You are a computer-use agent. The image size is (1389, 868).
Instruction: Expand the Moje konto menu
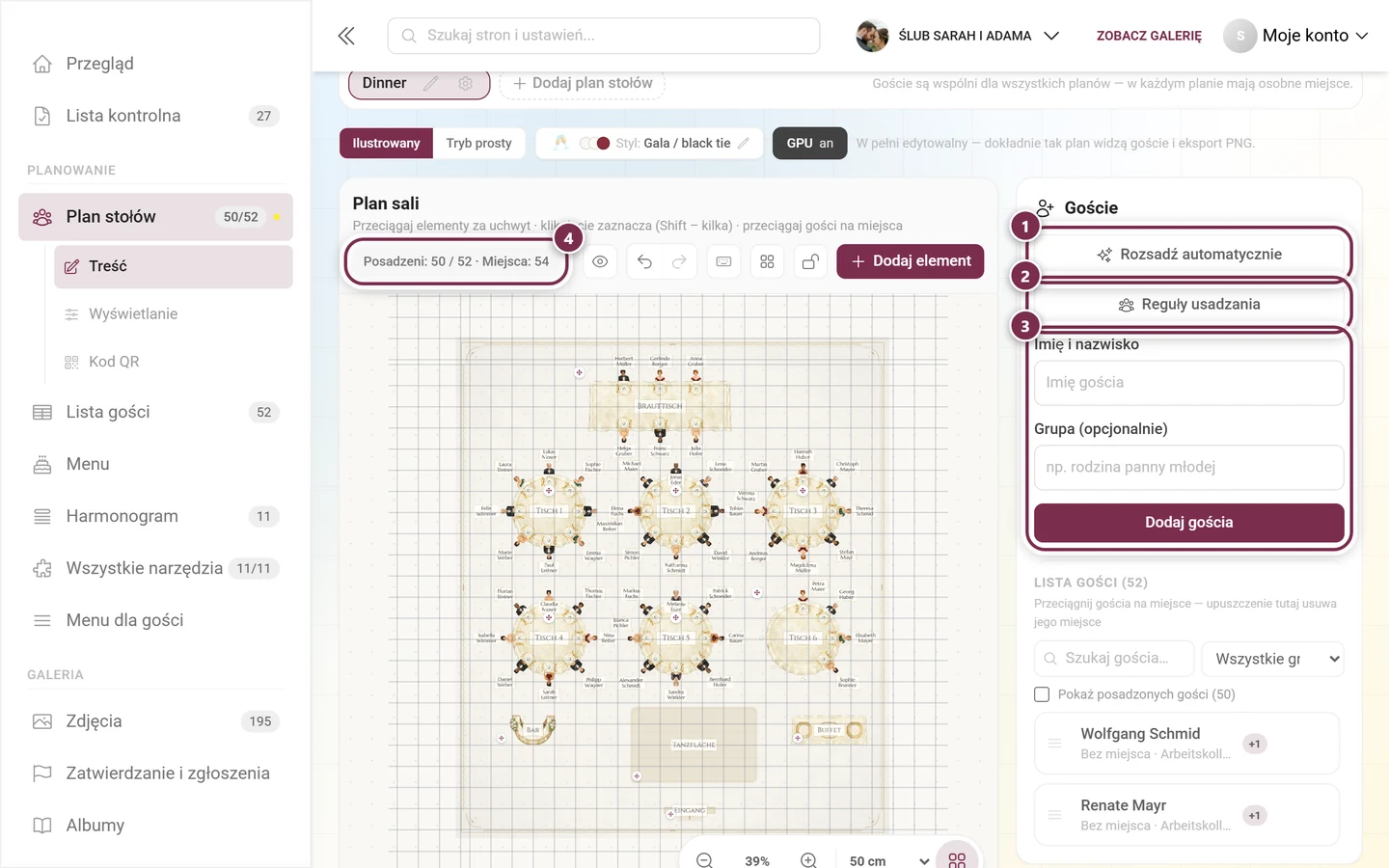click(1296, 36)
